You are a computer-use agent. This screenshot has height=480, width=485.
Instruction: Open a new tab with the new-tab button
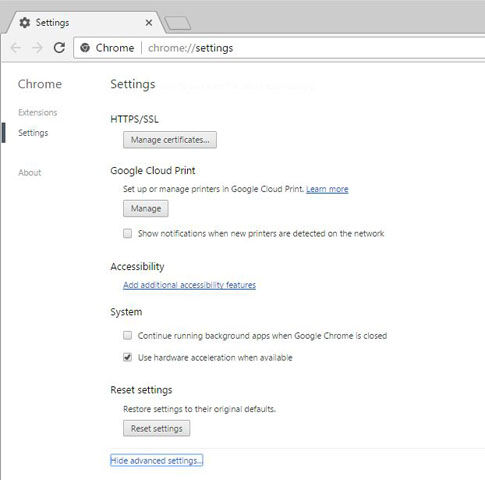pos(178,24)
